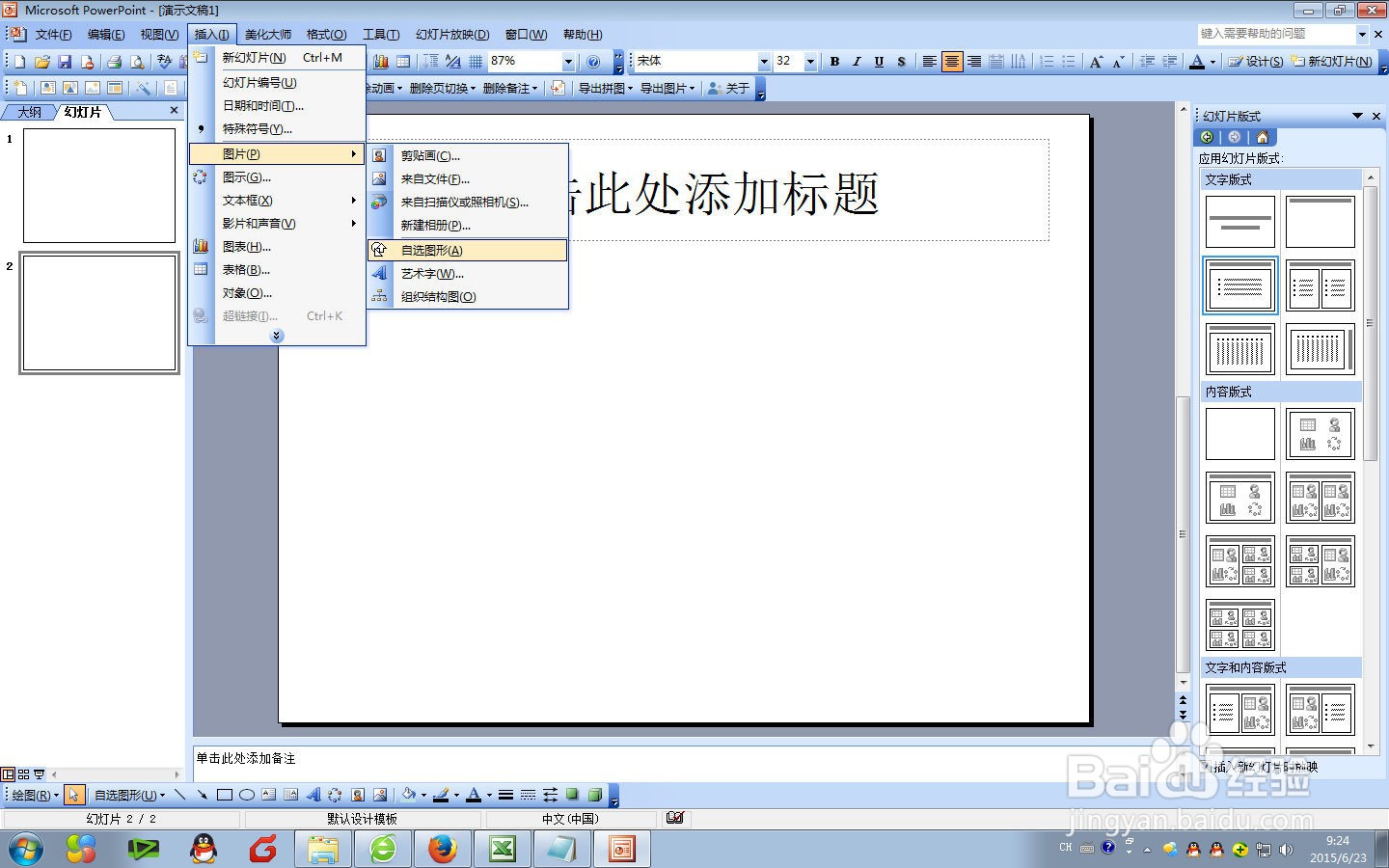Select the Line drawing tool
Screen dimensions: 1389x868
tap(180, 795)
